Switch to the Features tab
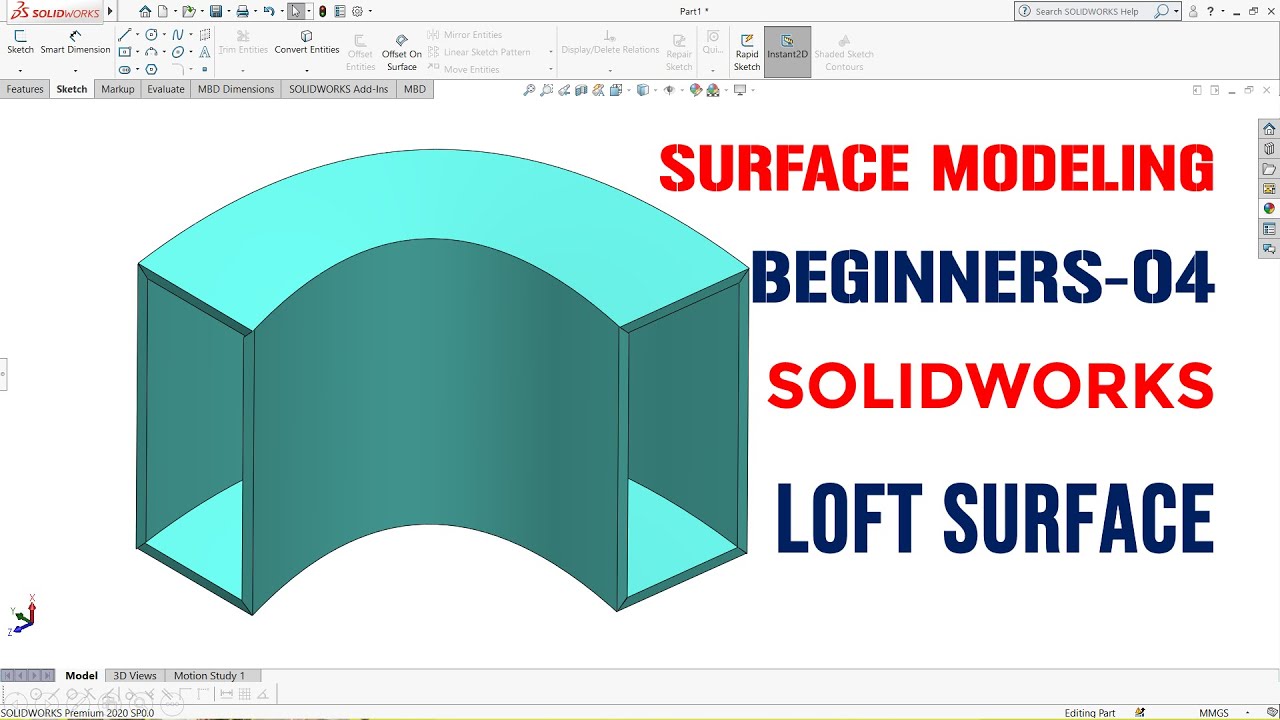 click(25, 89)
